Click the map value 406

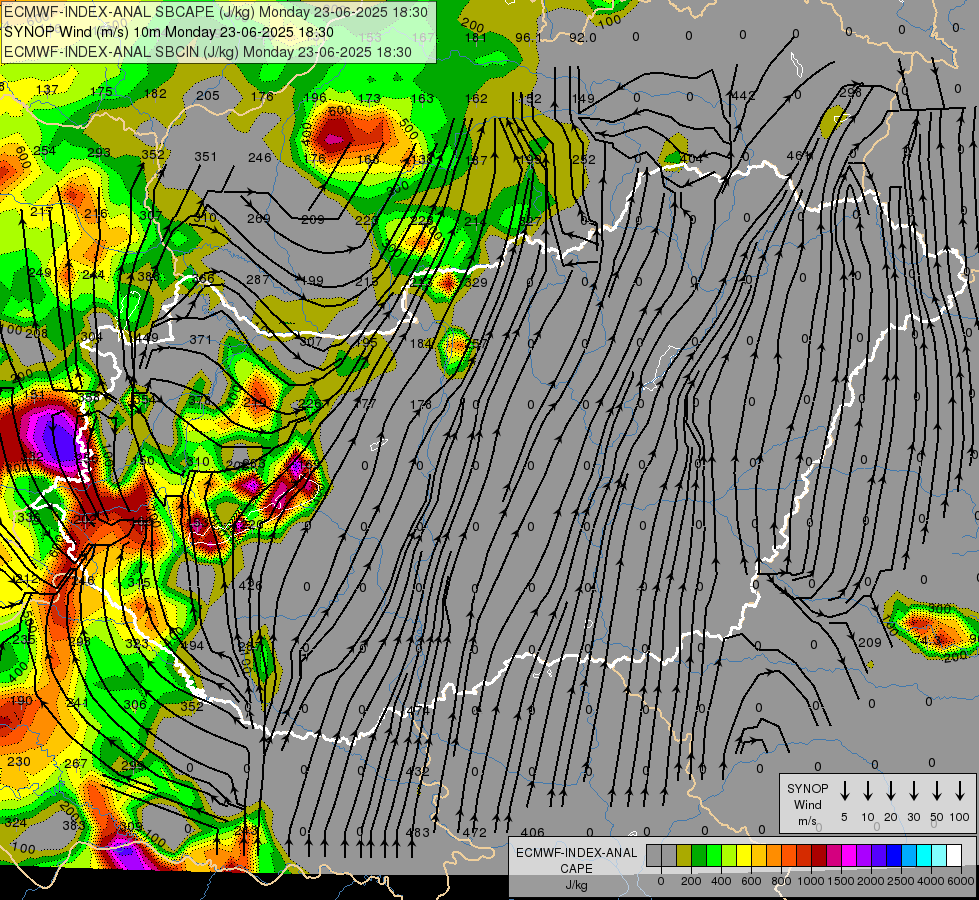click(x=533, y=832)
